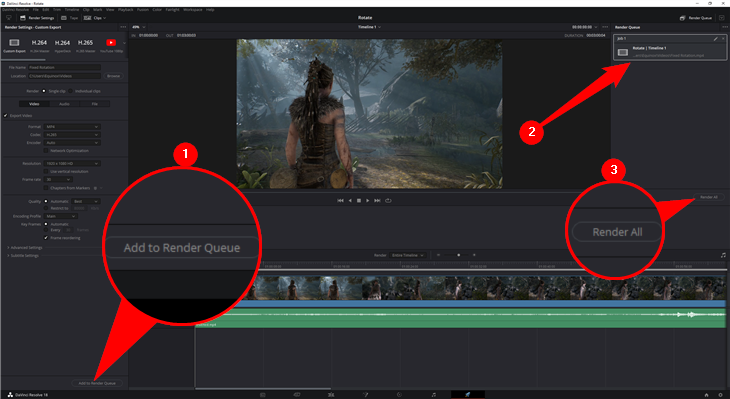Viewport: 730px width, 399px height.
Task: Open the quality Best dropdown
Action: pyautogui.click(x=86, y=202)
